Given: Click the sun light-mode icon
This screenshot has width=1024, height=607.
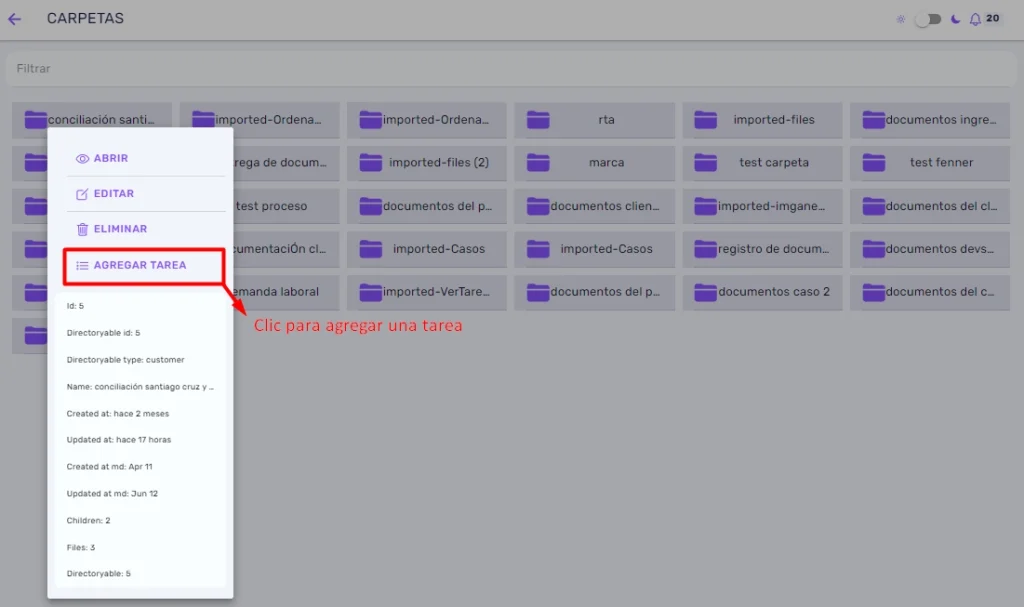Looking at the screenshot, I should [901, 20].
